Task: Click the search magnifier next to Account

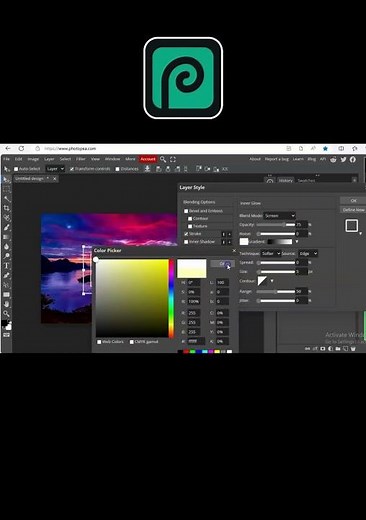Action: (163, 159)
